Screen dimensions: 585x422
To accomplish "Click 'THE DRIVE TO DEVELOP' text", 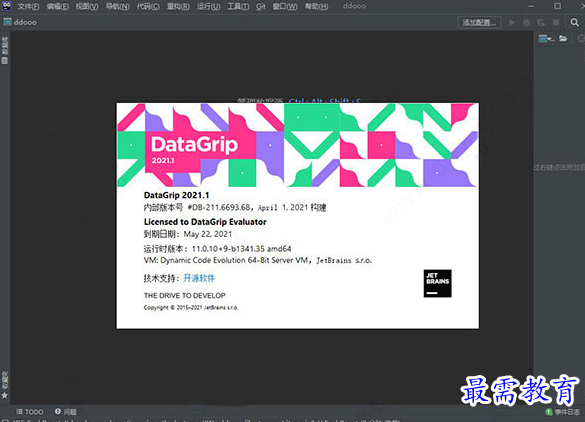I will coord(185,296).
